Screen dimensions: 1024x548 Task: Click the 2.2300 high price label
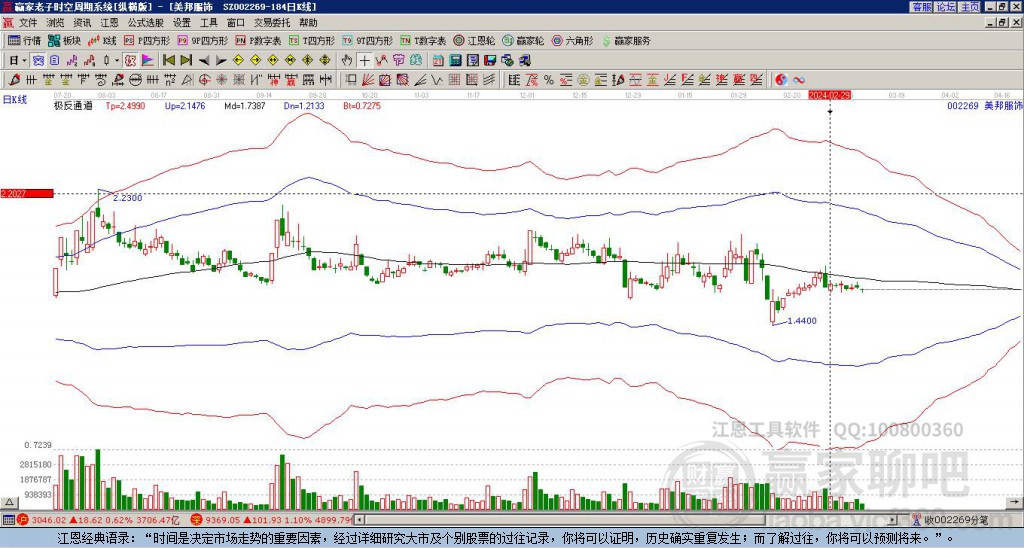[x=127, y=198]
